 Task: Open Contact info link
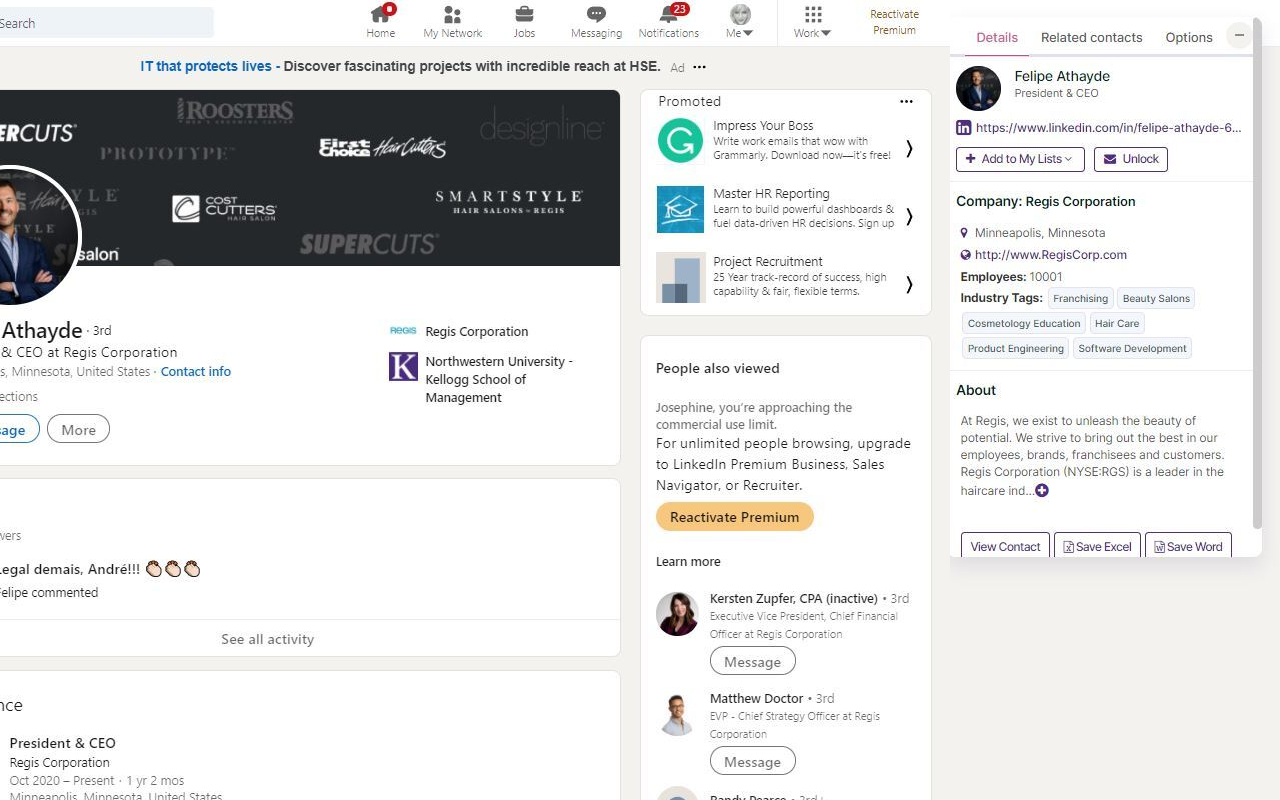(196, 371)
